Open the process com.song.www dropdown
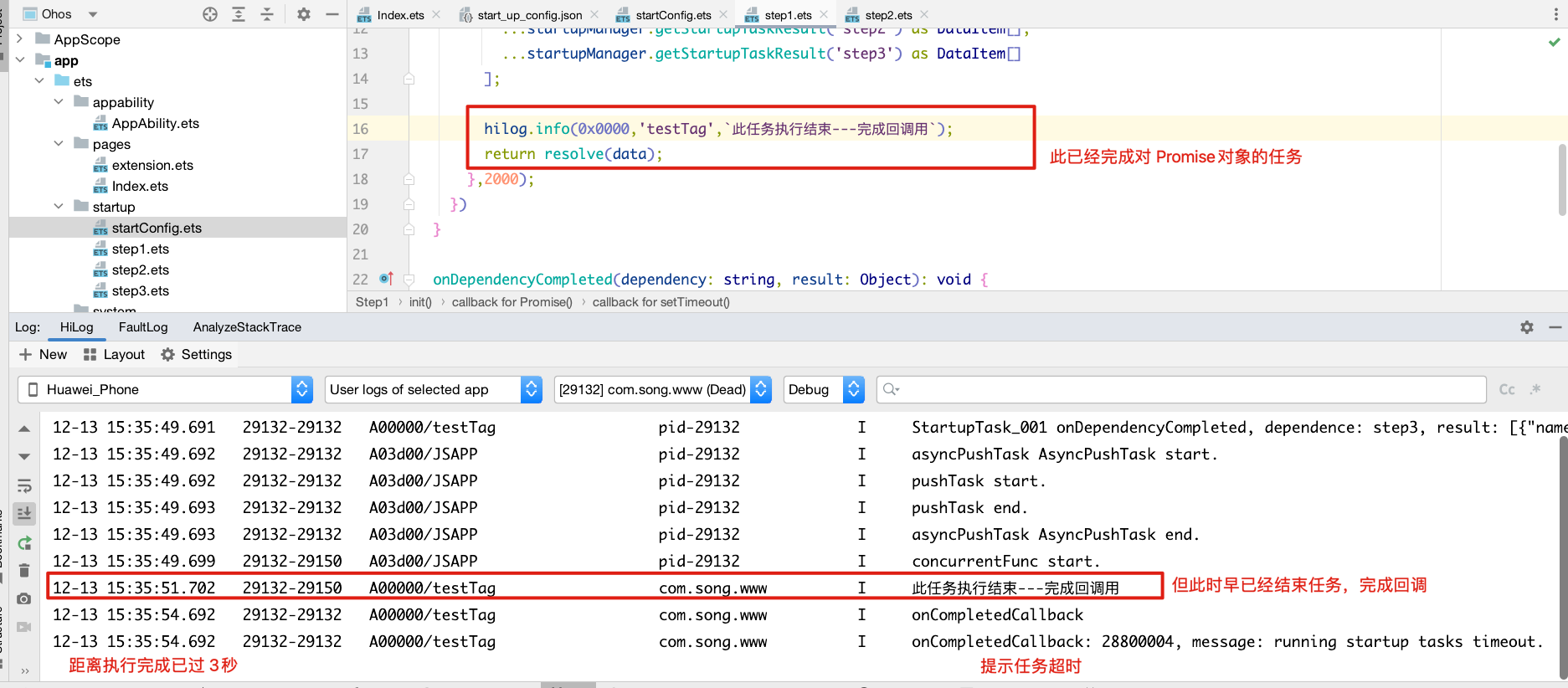This screenshot has width=1568, height=688. [663, 389]
